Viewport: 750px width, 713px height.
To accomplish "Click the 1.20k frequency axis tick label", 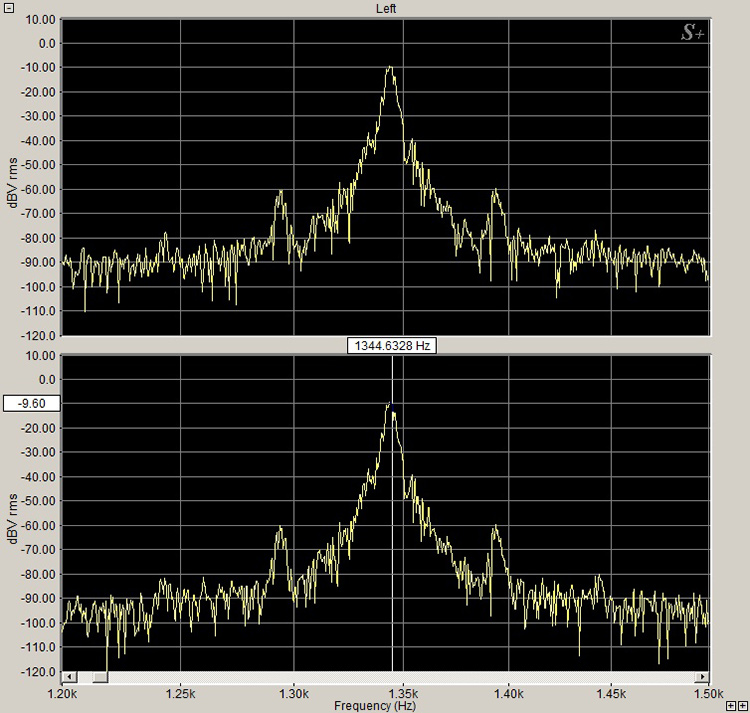I will 62,692.
